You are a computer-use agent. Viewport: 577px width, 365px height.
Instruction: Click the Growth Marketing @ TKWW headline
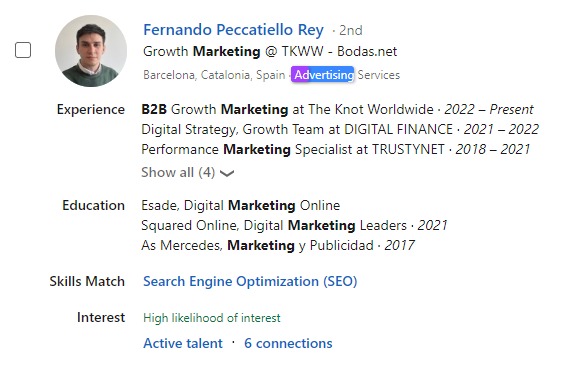(x=270, y=52)
